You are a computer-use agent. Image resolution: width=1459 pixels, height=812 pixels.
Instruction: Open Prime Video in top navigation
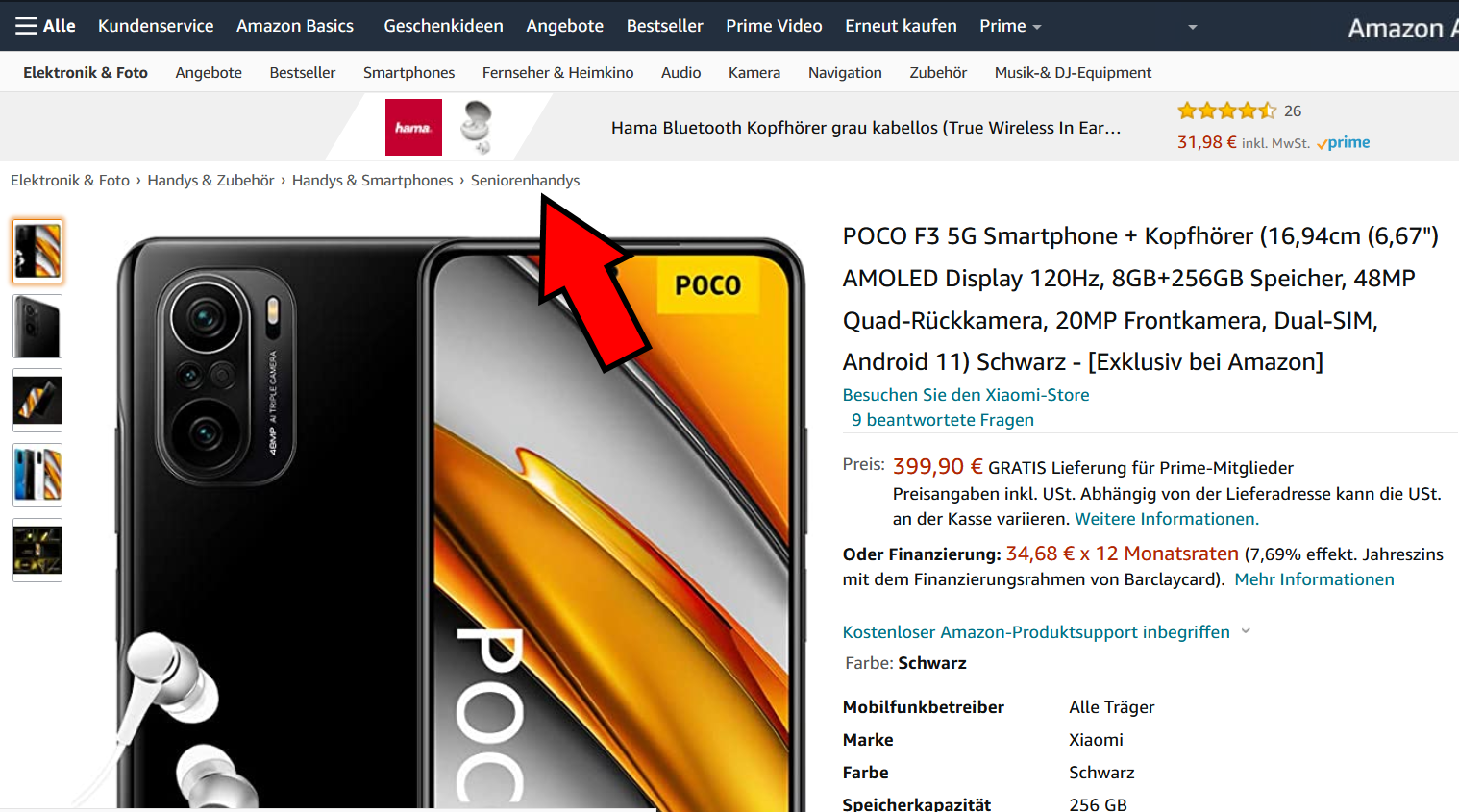coord(774,26)
